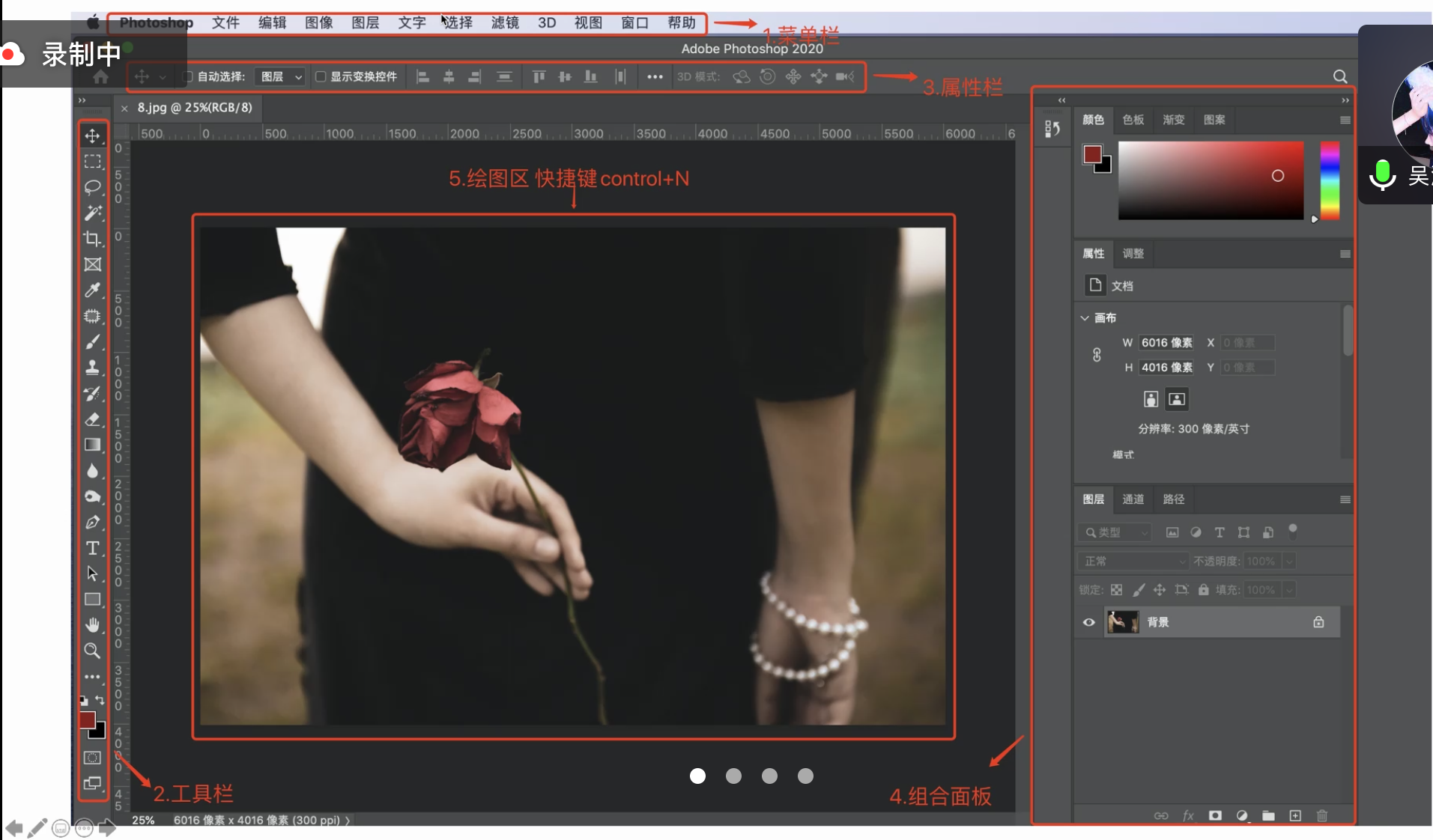
Task: Select the Eraser tool
Action: pyautogui.click(x=92, y=419)
